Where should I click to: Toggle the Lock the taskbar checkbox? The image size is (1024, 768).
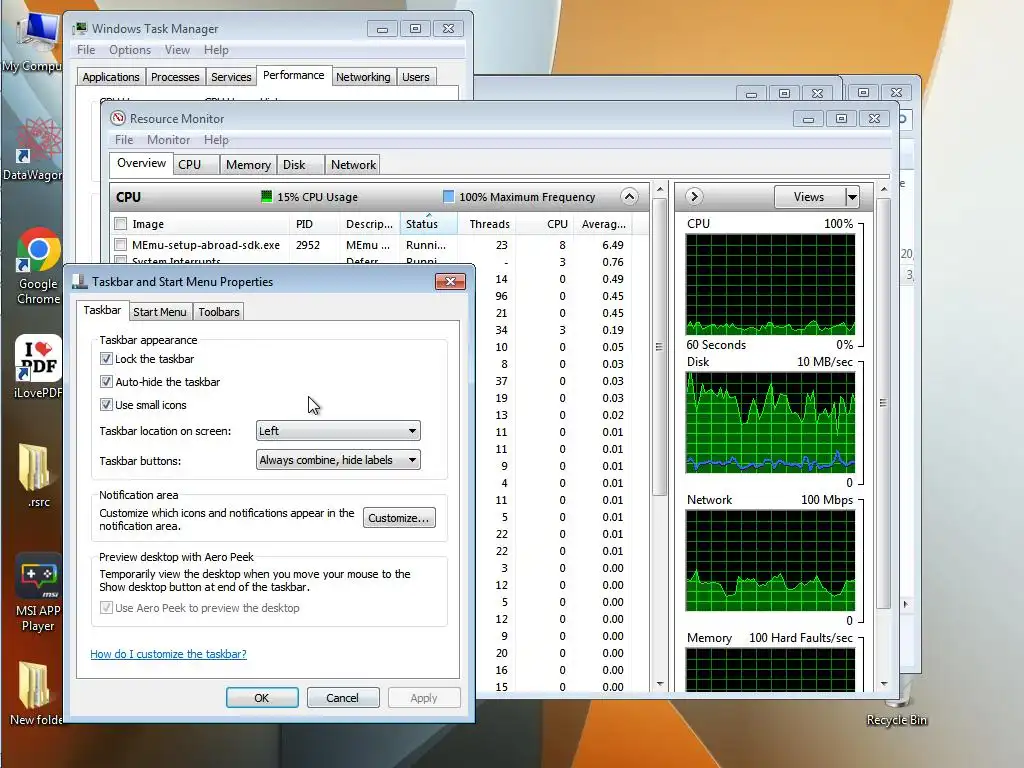coord(106,359)
